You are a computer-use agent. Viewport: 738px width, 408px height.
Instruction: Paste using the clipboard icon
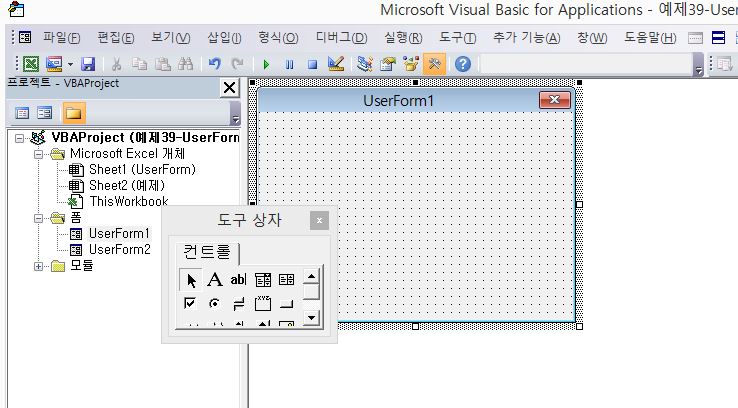point(163,64)
